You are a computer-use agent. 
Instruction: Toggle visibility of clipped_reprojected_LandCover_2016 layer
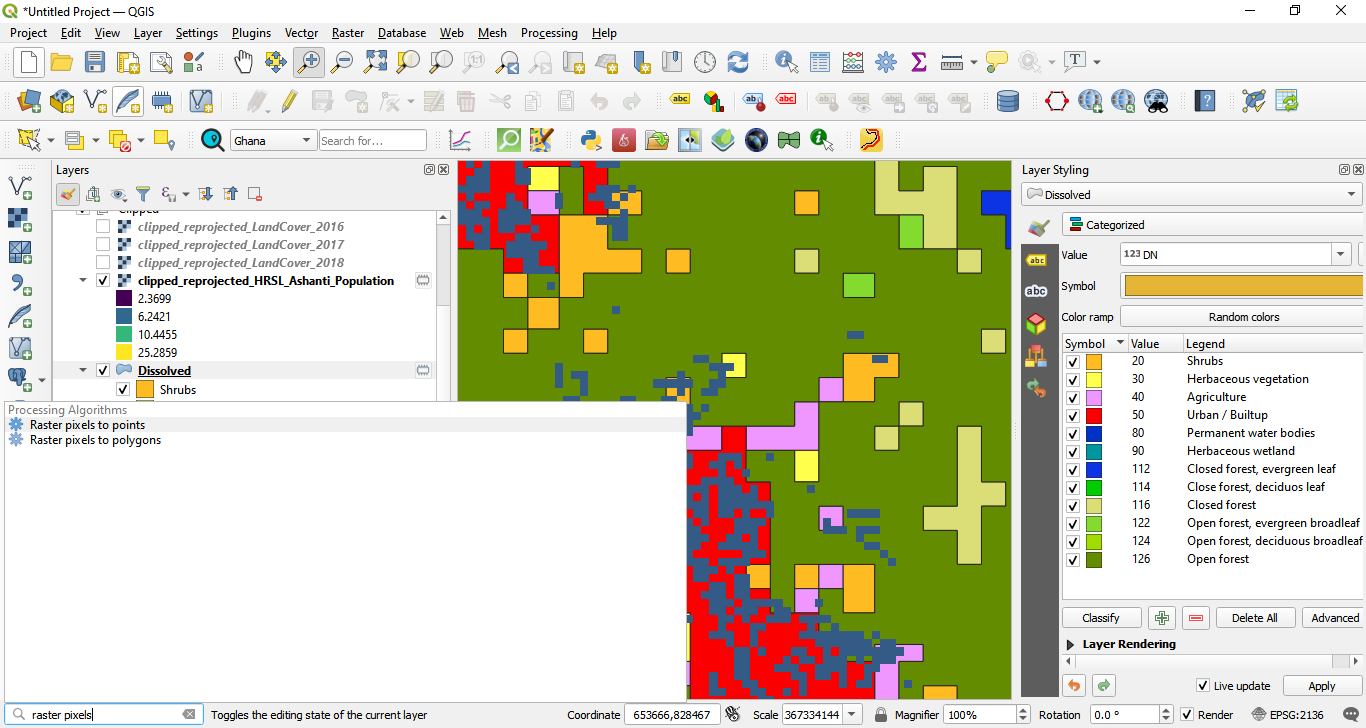pyautogui.click(x=103, y=227)
